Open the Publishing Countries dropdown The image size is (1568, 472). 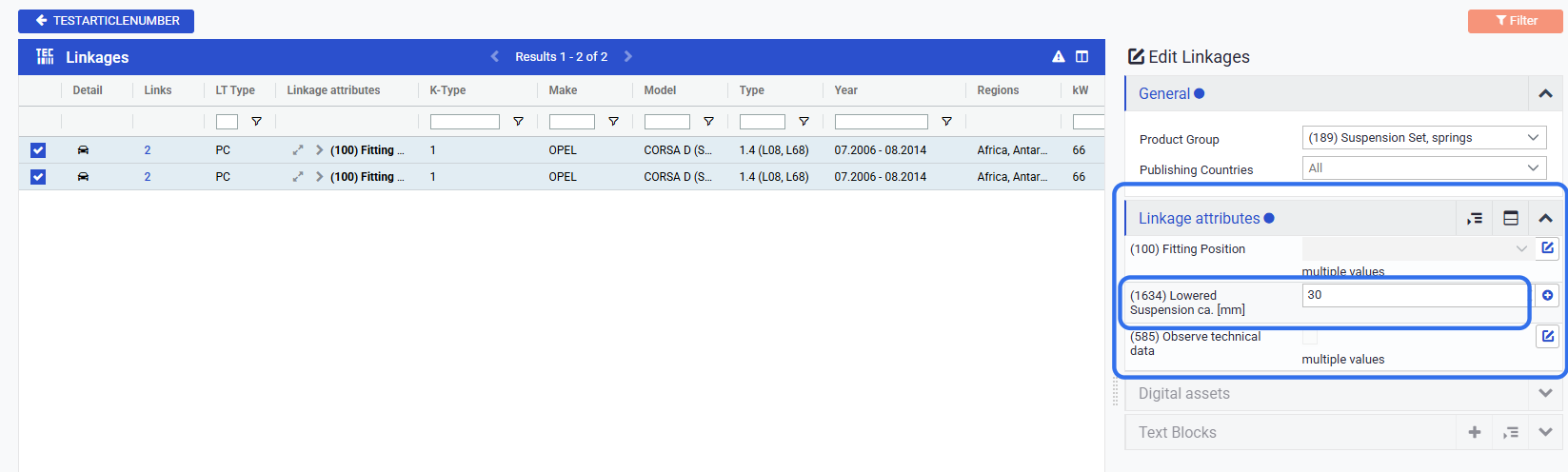pos(1424,168)
